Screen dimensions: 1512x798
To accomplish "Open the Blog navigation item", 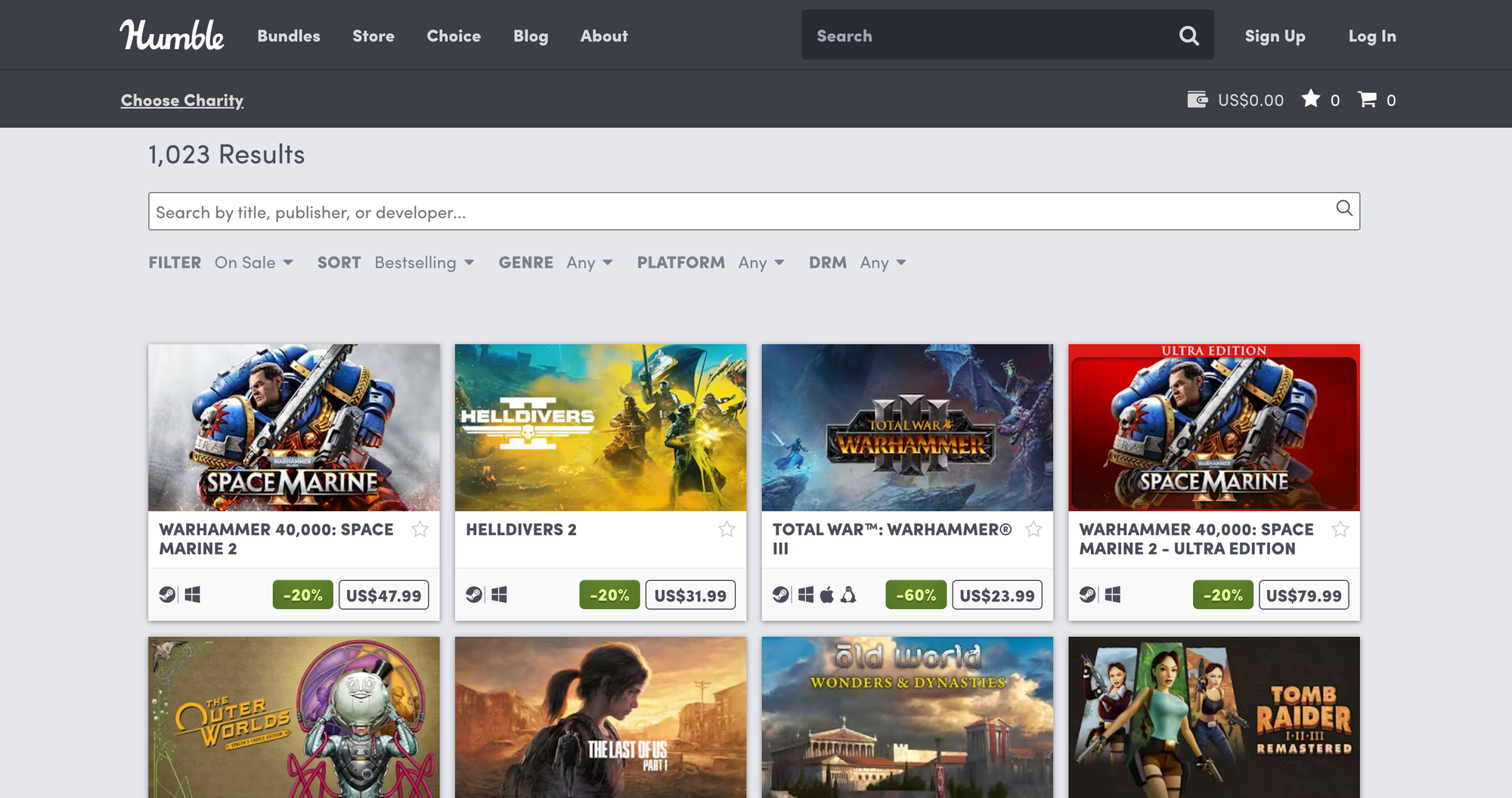I will coord(531,36).
